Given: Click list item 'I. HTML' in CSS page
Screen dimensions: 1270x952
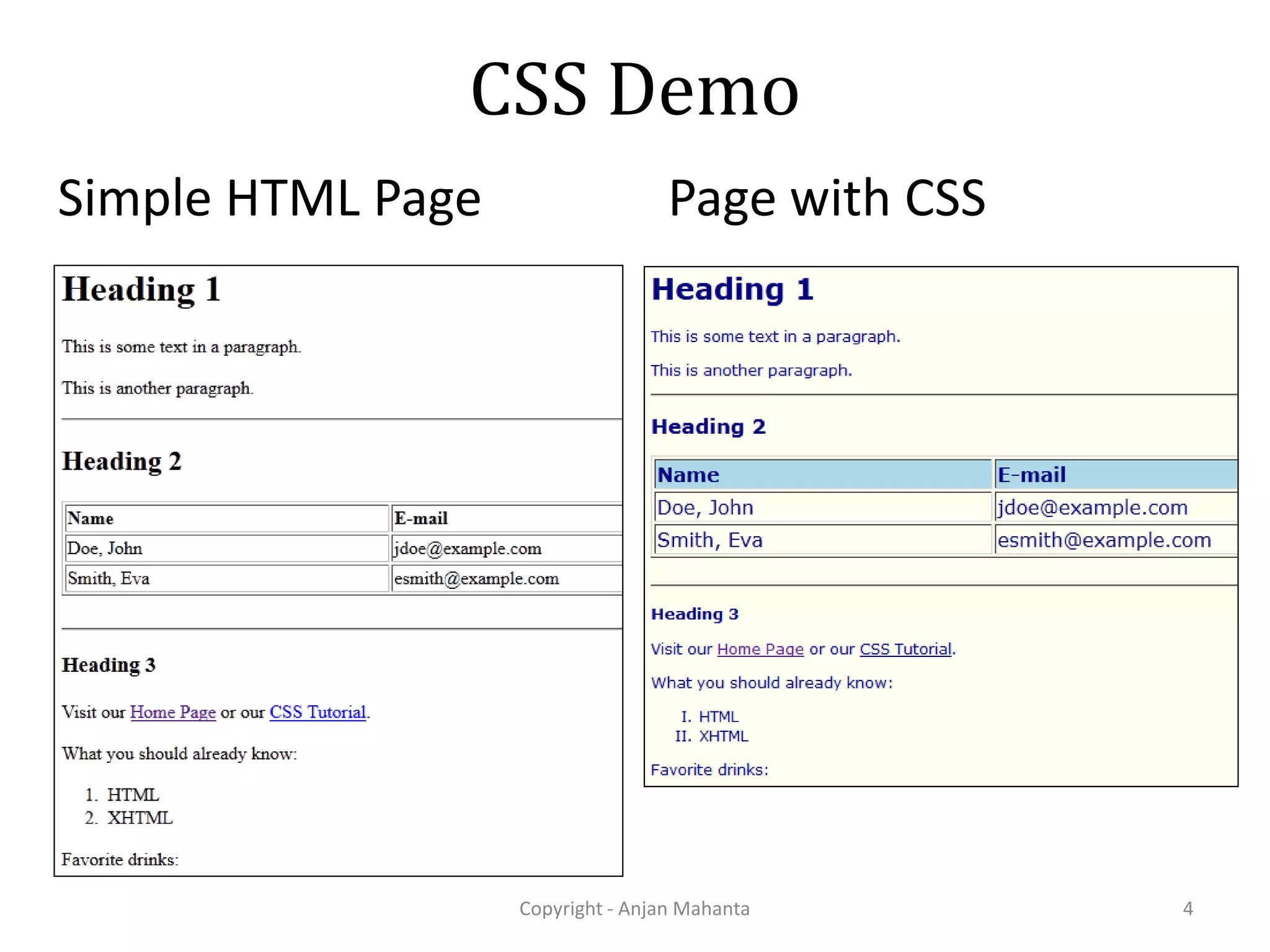Looking at the screenshot, I should tap(709, 717).
